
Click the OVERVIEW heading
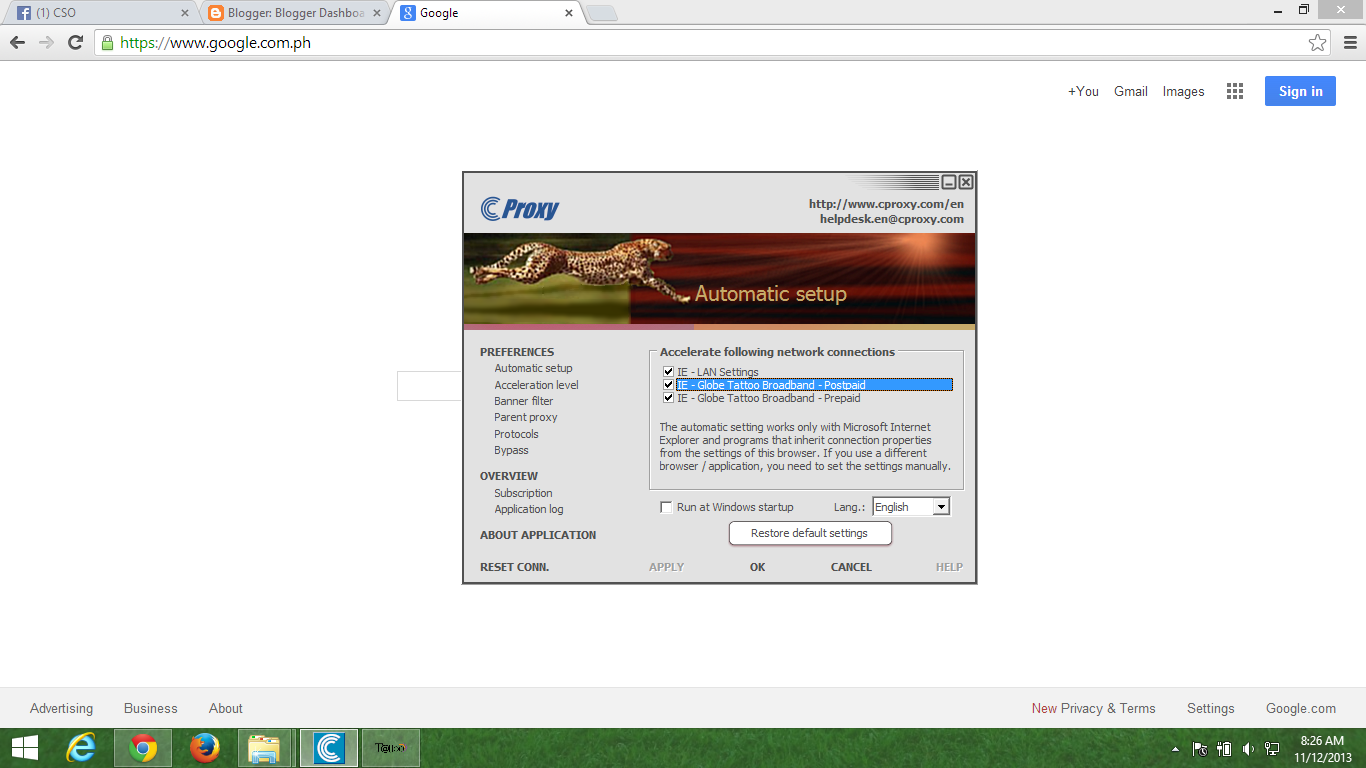click(509, 476)
